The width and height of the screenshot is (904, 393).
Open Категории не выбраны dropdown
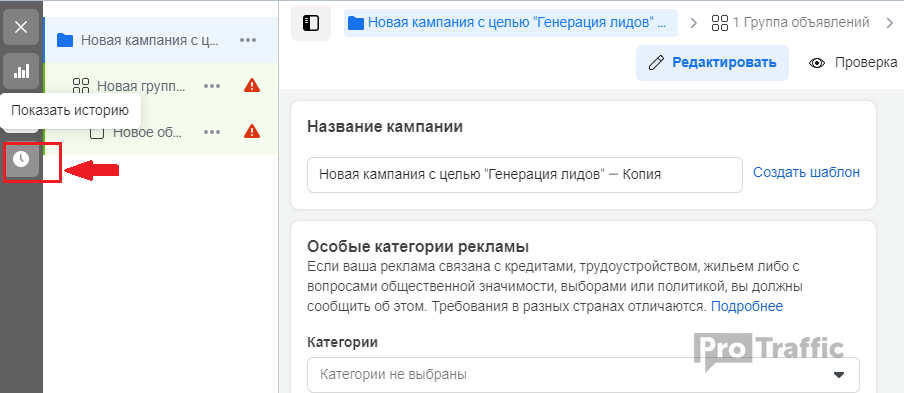pos(583,375)
